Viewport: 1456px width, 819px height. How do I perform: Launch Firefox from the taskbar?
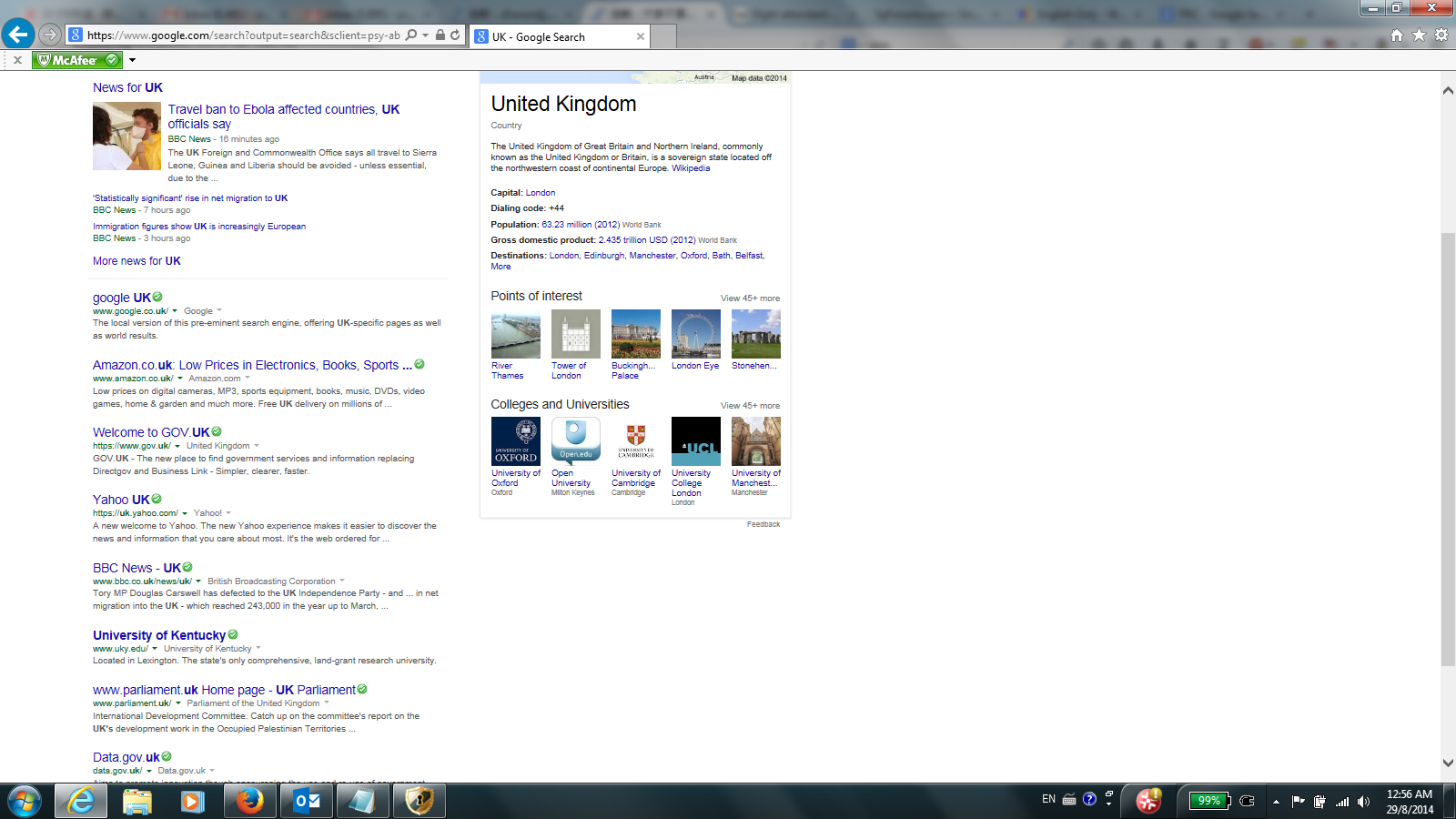coord(248,801)
